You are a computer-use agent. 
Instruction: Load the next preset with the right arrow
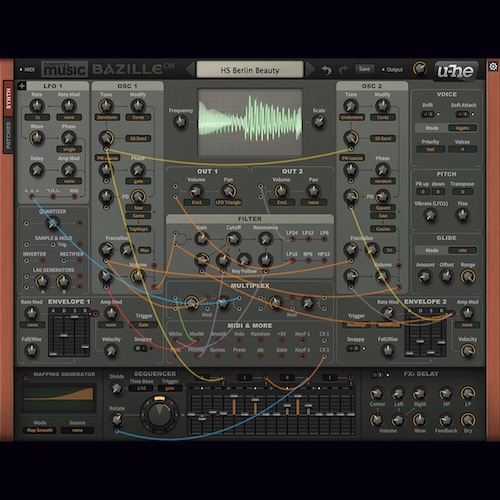click(x=310, y=70)
